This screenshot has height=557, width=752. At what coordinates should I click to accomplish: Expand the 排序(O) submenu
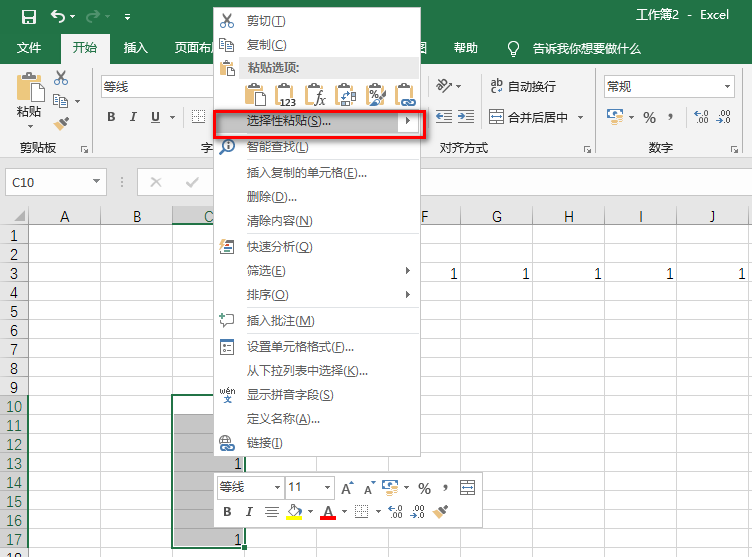coord(317,295)
